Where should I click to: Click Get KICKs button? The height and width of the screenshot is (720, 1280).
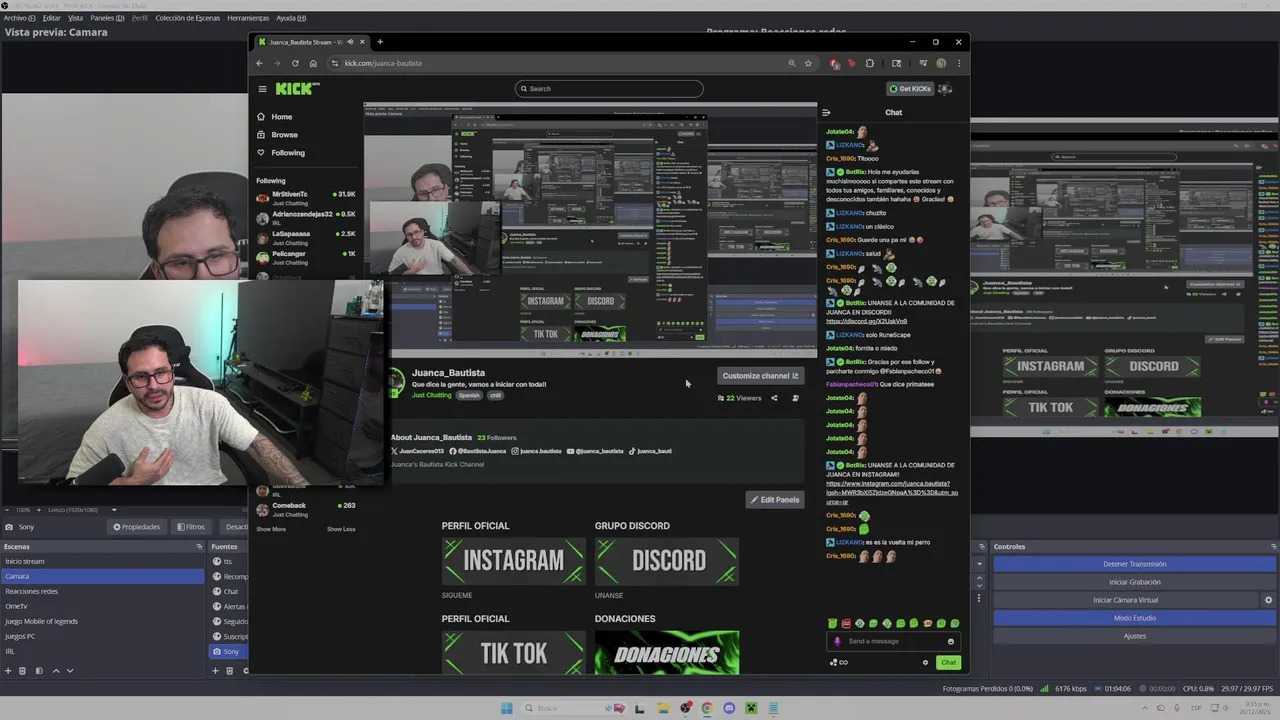click(x=910, y=89)
